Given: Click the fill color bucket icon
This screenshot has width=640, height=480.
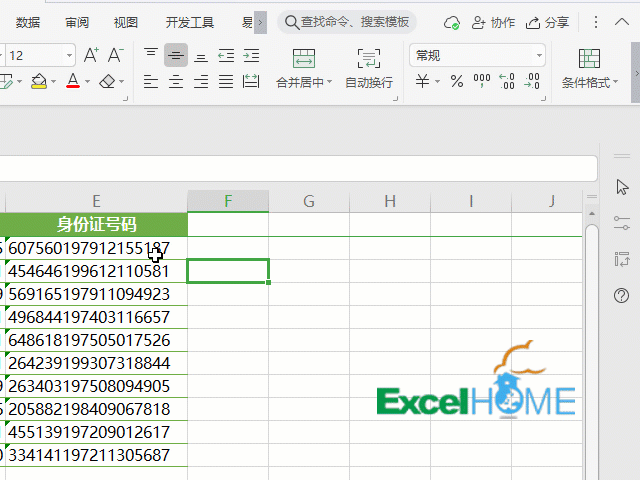Looking at the screenshot, I should [39, 81].
